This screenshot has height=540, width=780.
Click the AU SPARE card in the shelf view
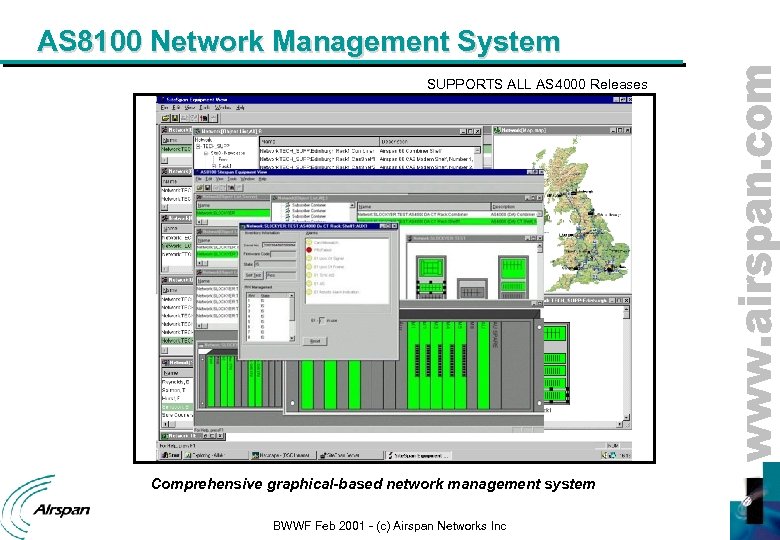click(x=495, y=365)
